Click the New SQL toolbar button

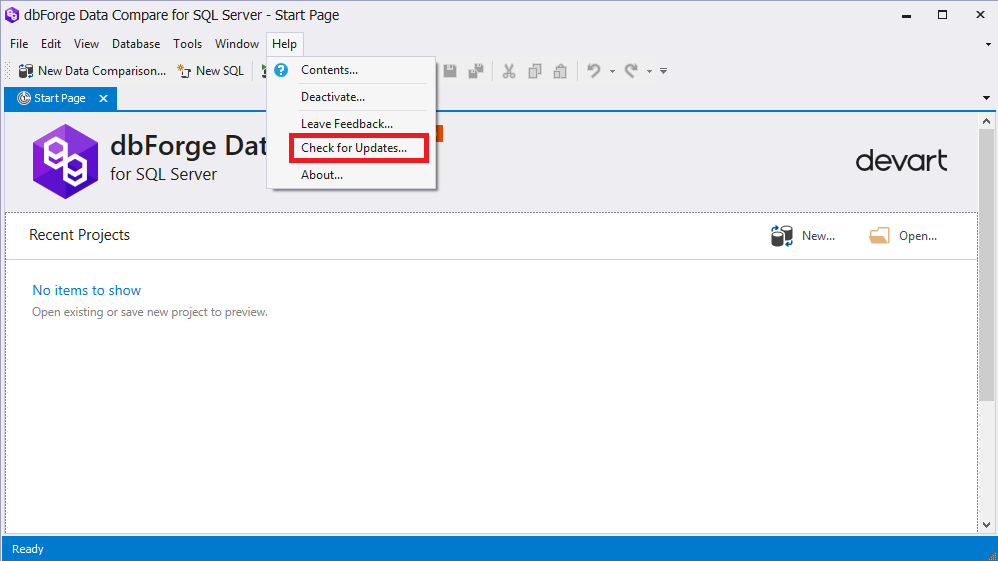coord(211,71)
